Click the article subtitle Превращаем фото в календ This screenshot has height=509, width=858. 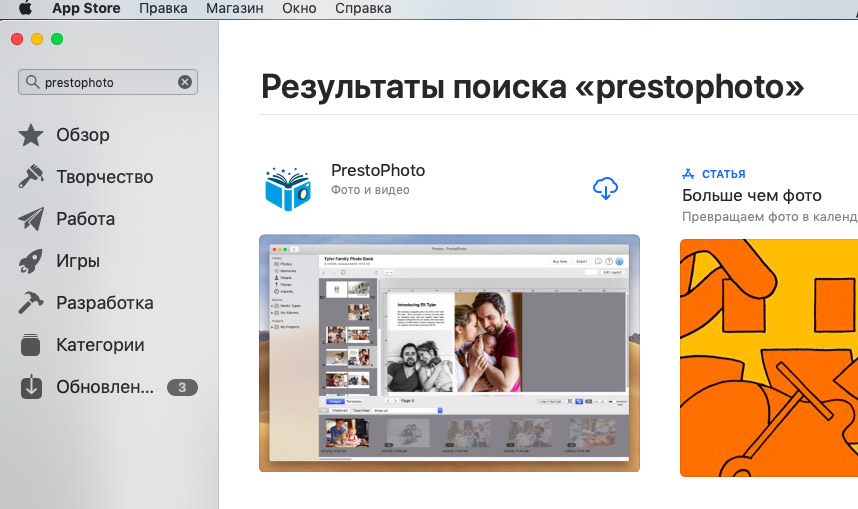pyautogui.click(x=769, y=217)
